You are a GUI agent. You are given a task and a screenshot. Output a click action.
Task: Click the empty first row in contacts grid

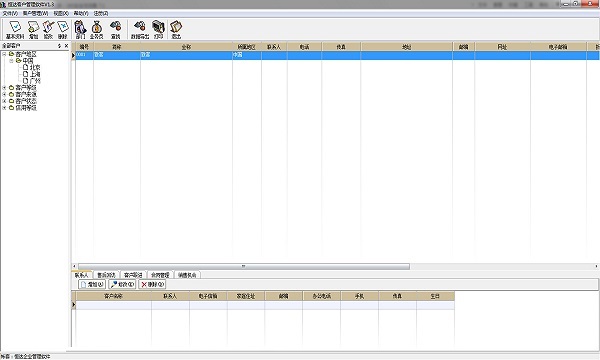click(265, 305)
